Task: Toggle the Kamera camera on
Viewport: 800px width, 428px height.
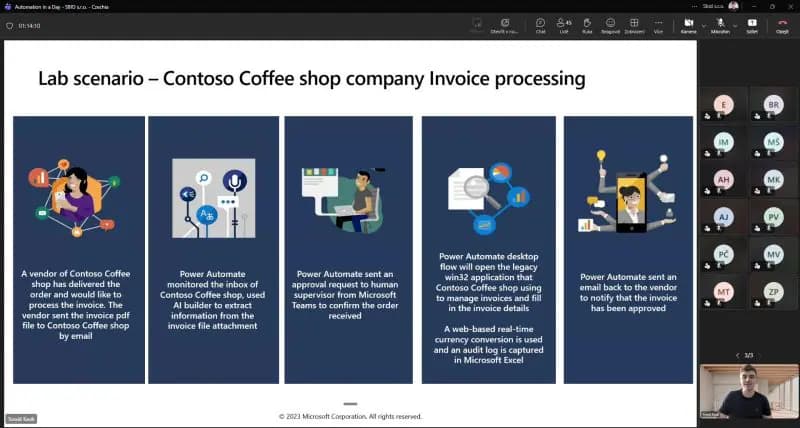Action: (688, 26)
